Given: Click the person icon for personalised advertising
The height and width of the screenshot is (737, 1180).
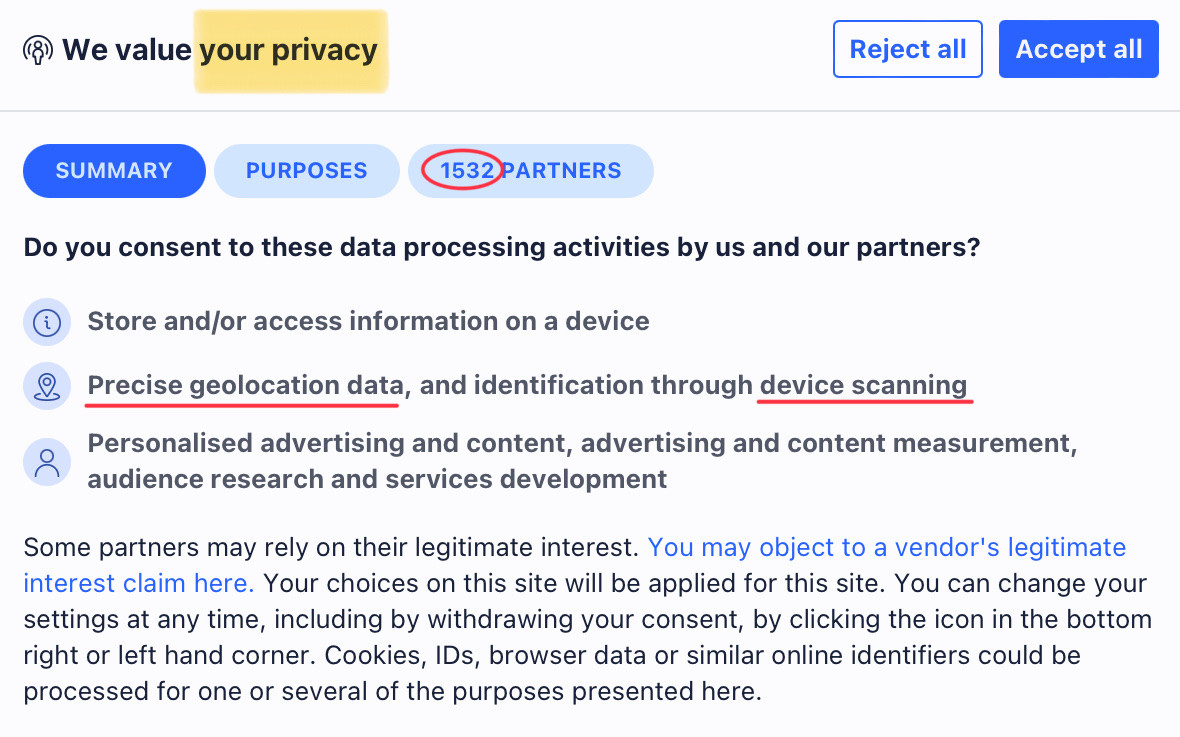Looking at the screenshot, I should [x=47, y=461].
